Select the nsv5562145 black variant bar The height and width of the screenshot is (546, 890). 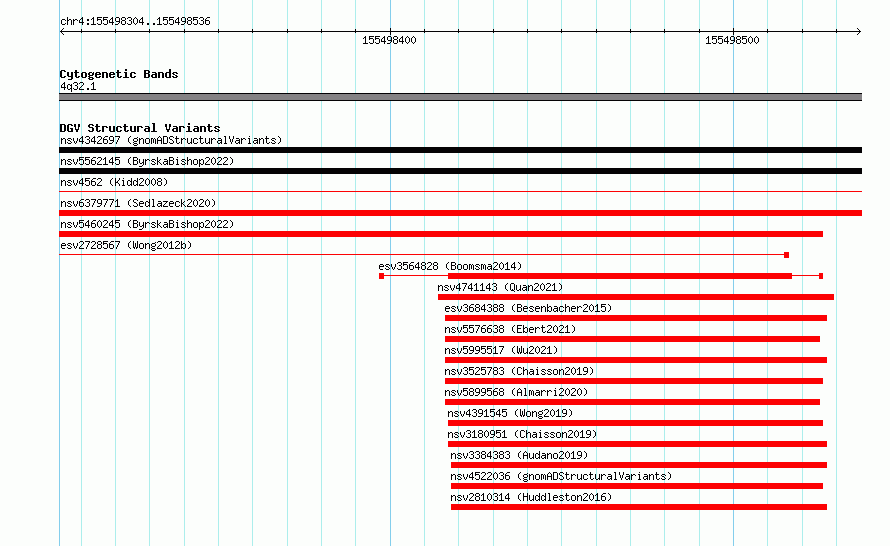tap(460, 171)
